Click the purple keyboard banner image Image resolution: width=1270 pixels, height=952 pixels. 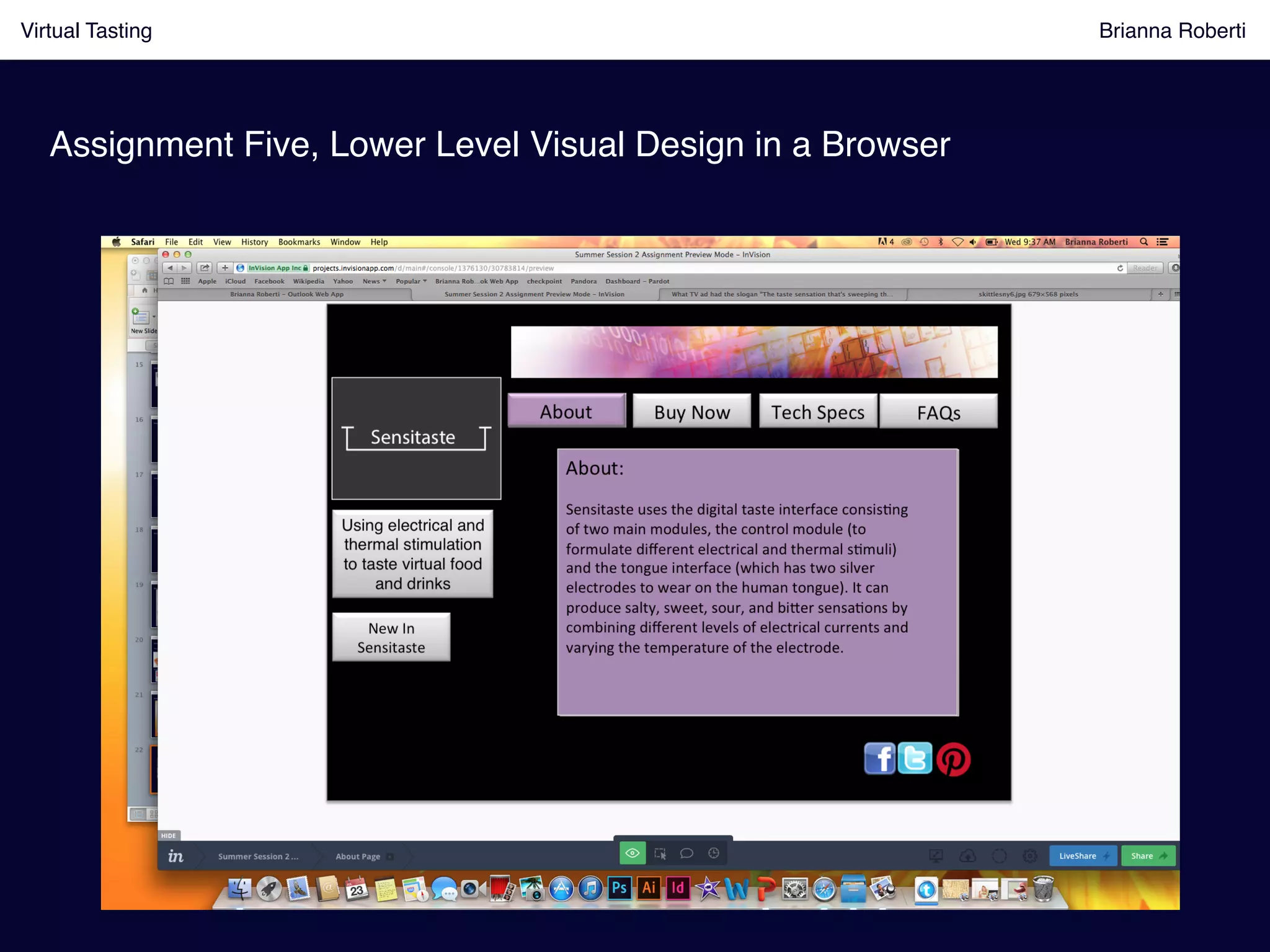[x=754, y=352]
